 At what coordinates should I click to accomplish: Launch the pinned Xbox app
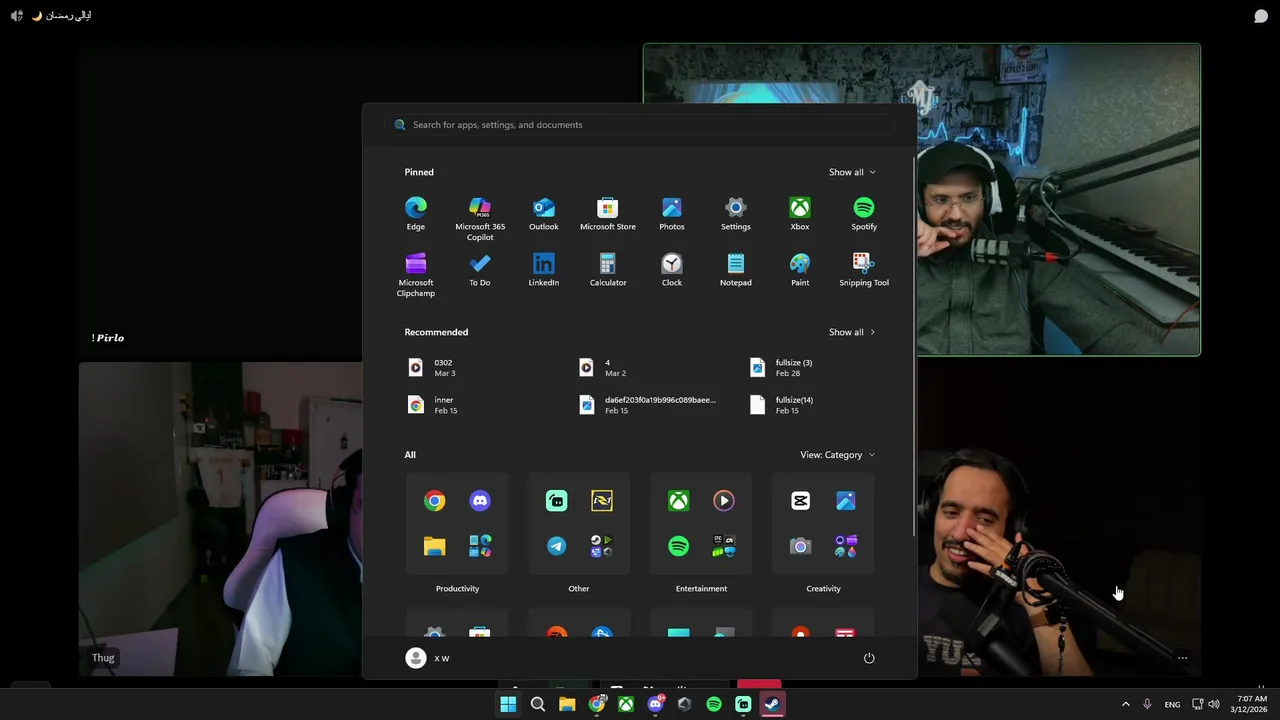(800, 214)
